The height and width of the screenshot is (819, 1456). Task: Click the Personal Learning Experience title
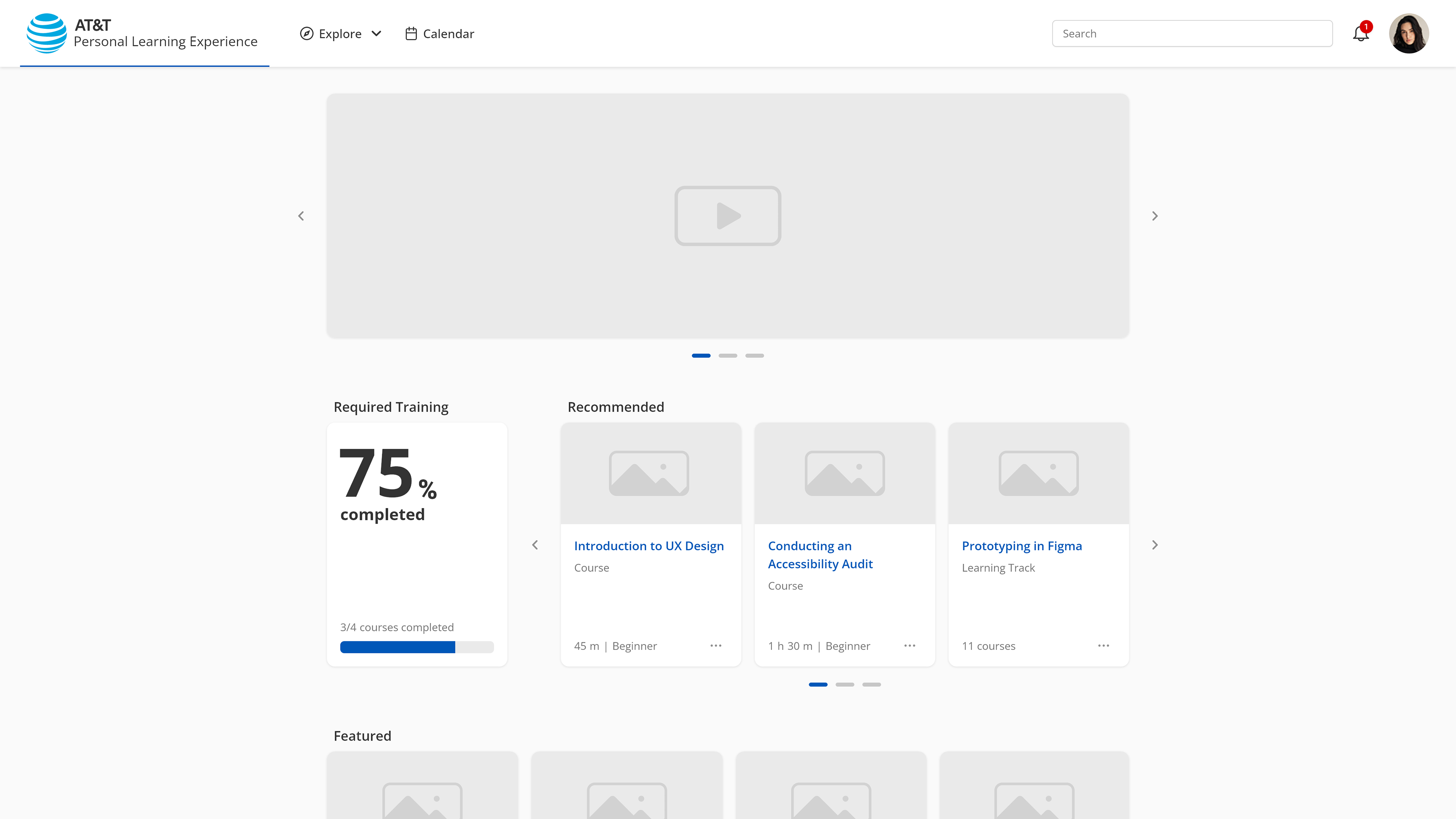click(x=166, y=42)
